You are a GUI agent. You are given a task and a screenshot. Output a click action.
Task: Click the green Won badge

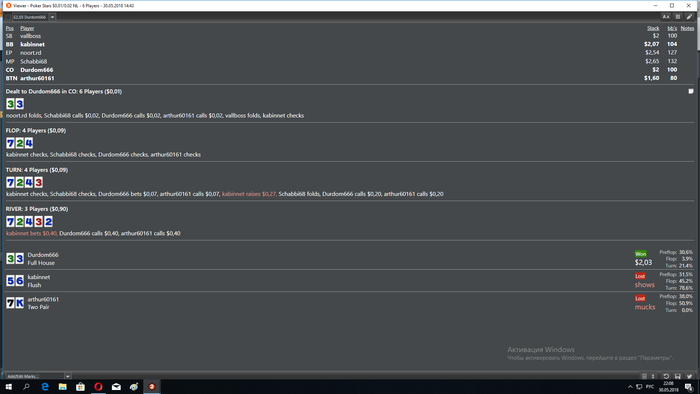[640, 254]
